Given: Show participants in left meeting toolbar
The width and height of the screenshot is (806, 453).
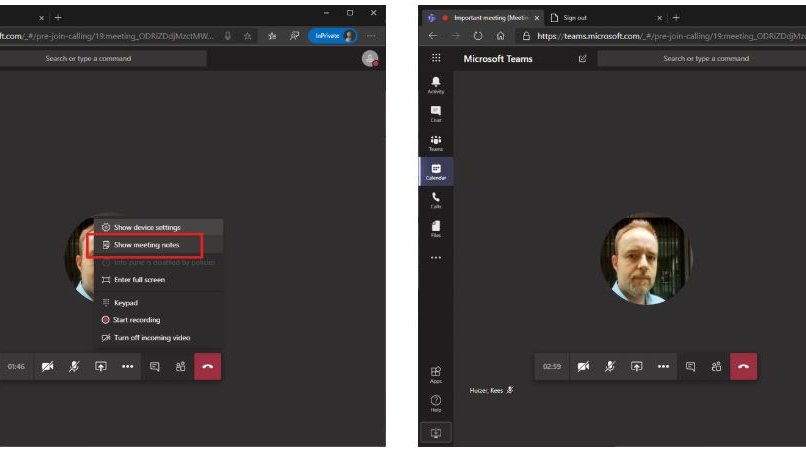Looking at the screenshot, I should point(180,367).
